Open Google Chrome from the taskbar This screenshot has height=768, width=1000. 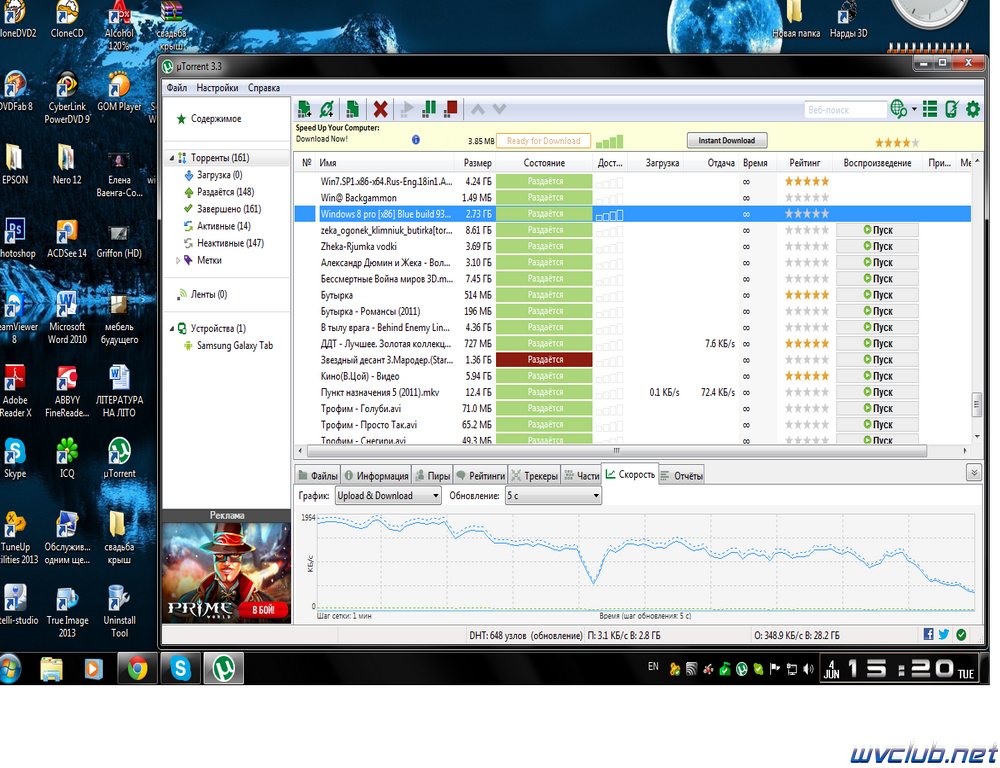pyautogui.click(x=137, y=668)
